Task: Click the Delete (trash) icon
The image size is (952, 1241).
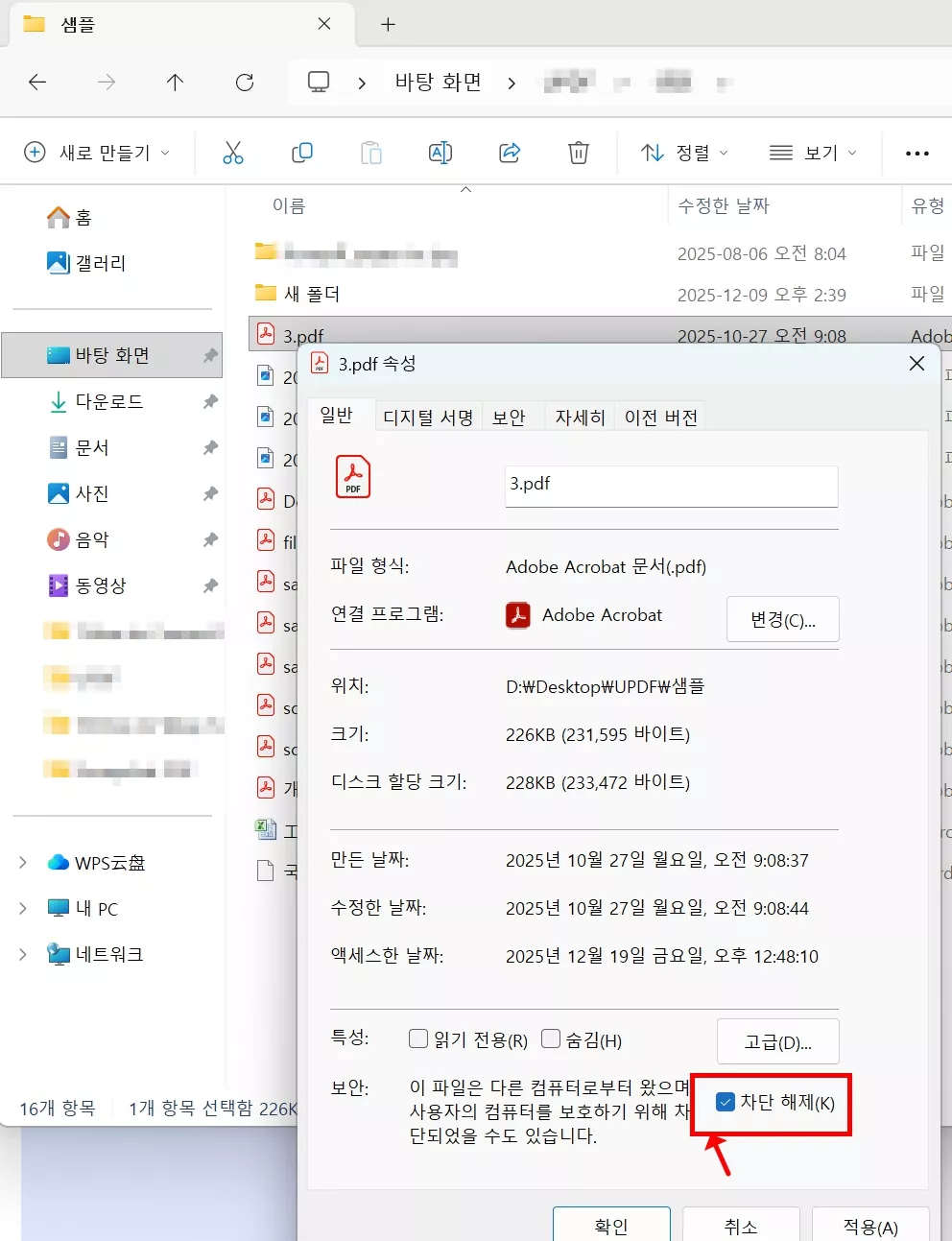Action: click(x=577, y=152)
